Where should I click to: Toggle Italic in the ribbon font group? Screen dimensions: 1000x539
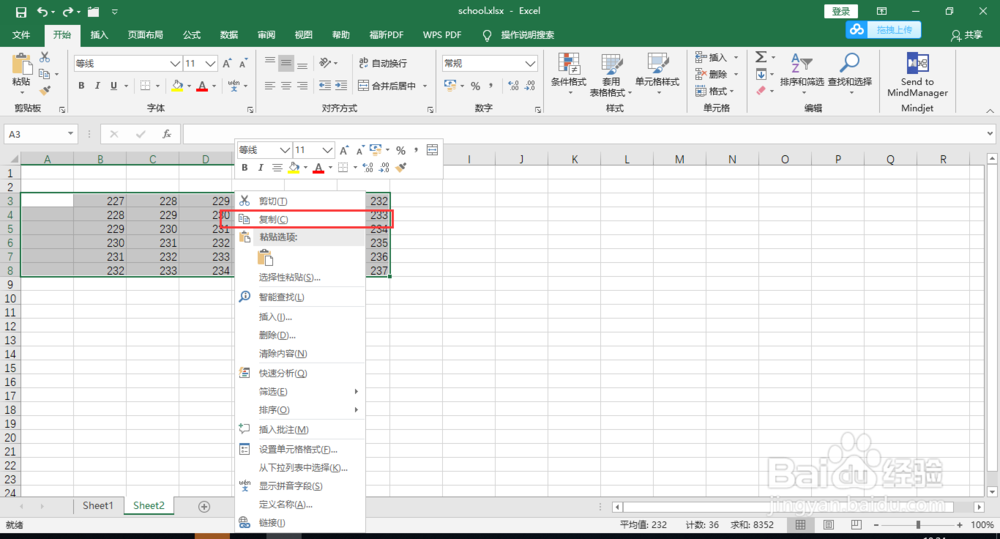pyautogui.click(x=97, y=85)
